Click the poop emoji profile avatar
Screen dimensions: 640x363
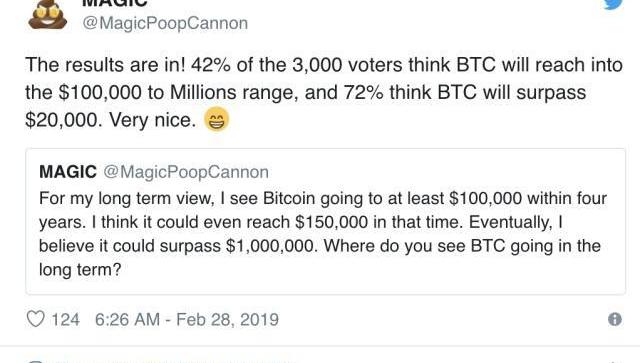coord(48,15)
